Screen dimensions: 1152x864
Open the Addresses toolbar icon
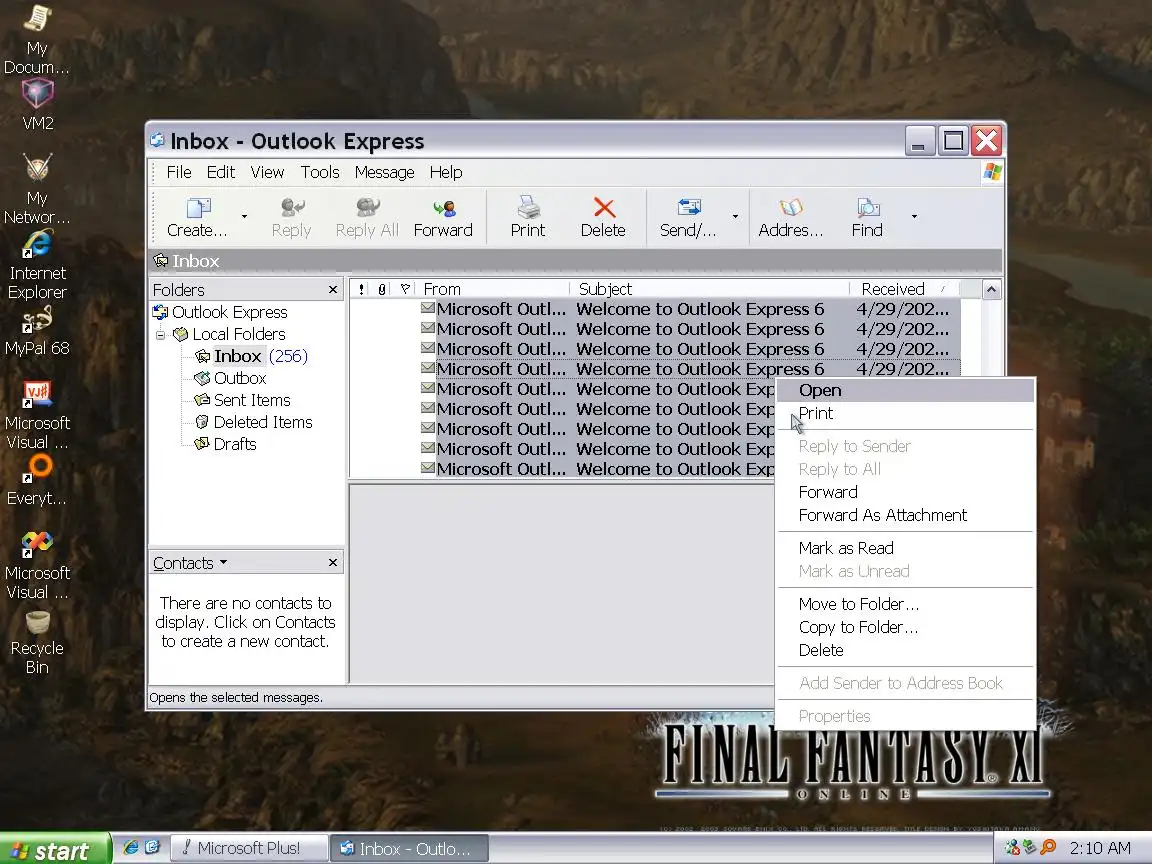click(791, 208)
